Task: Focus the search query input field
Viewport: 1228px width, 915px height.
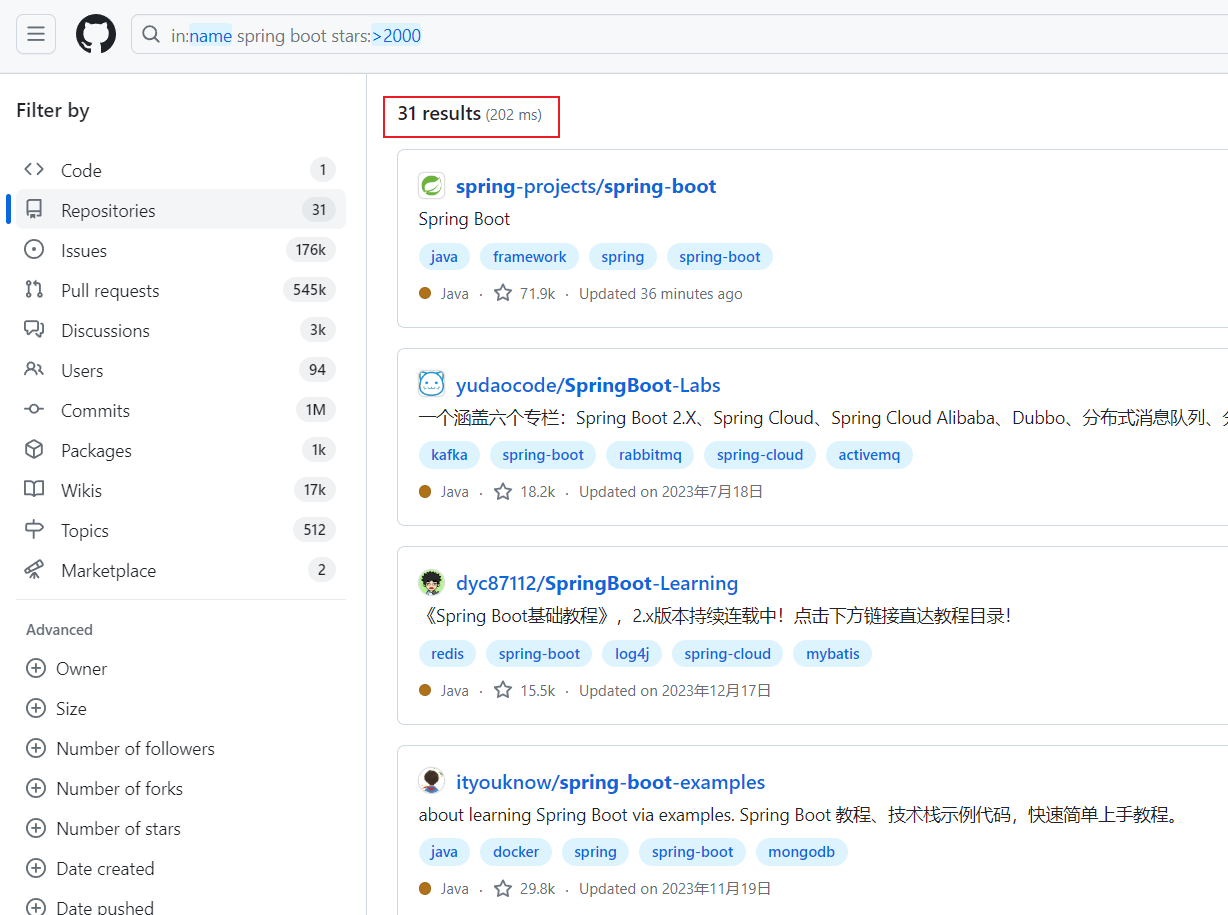Action: [680, 35]
